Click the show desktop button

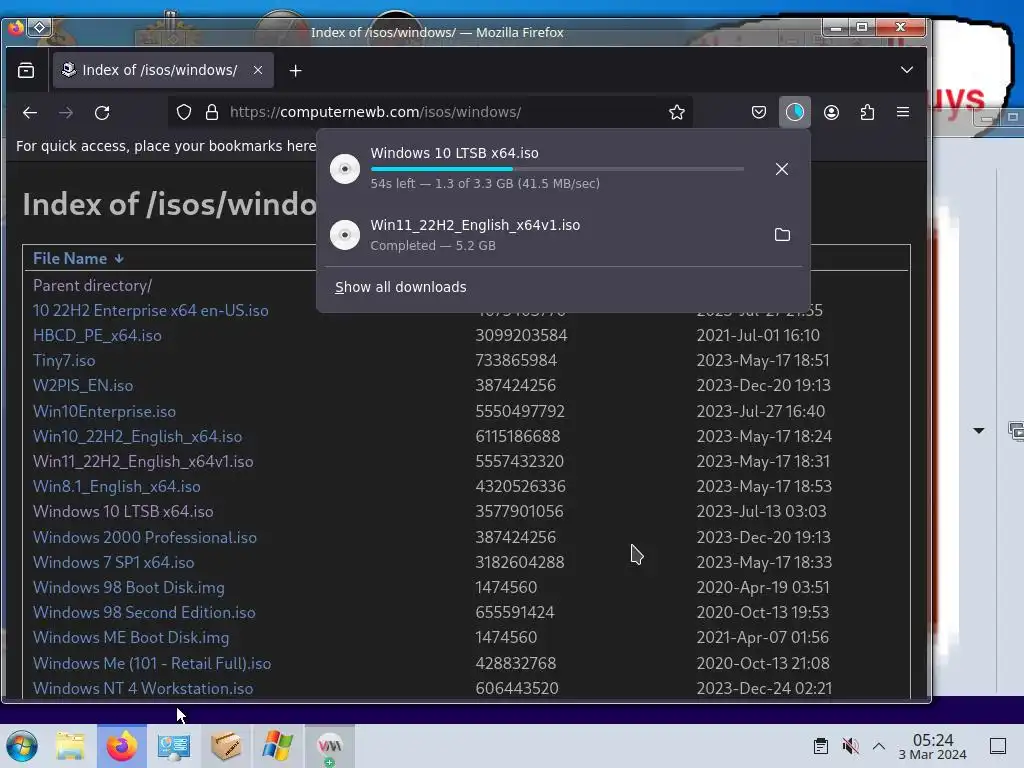point(998,746)
